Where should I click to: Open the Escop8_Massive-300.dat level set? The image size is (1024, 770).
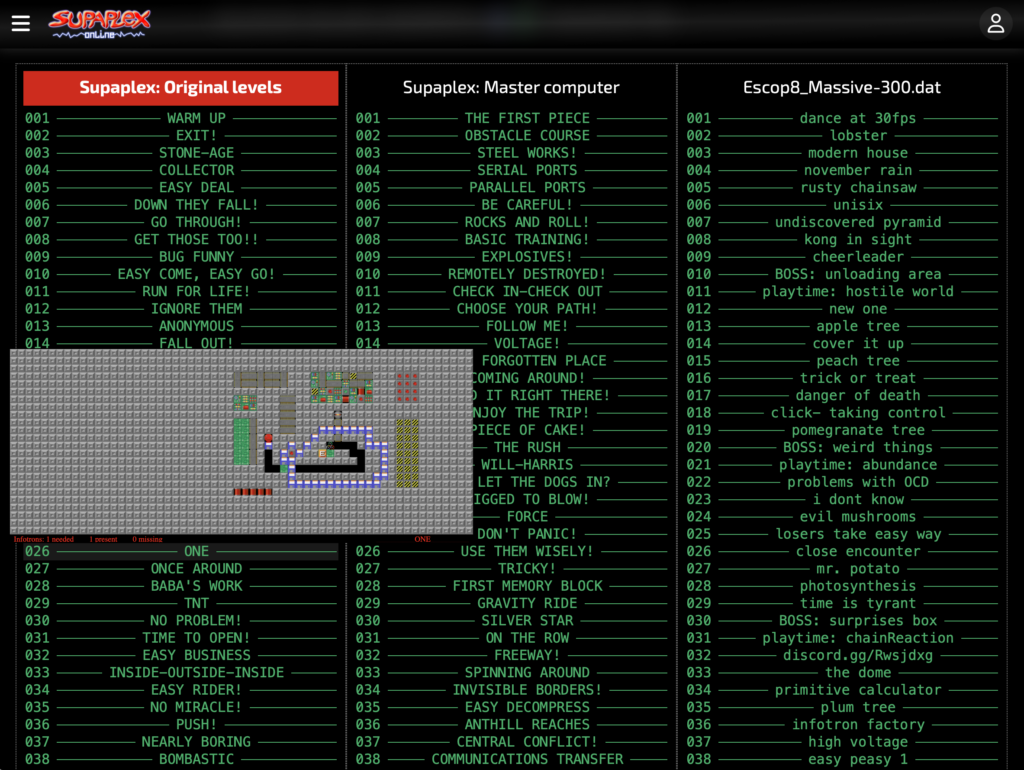tap(842, 88)
